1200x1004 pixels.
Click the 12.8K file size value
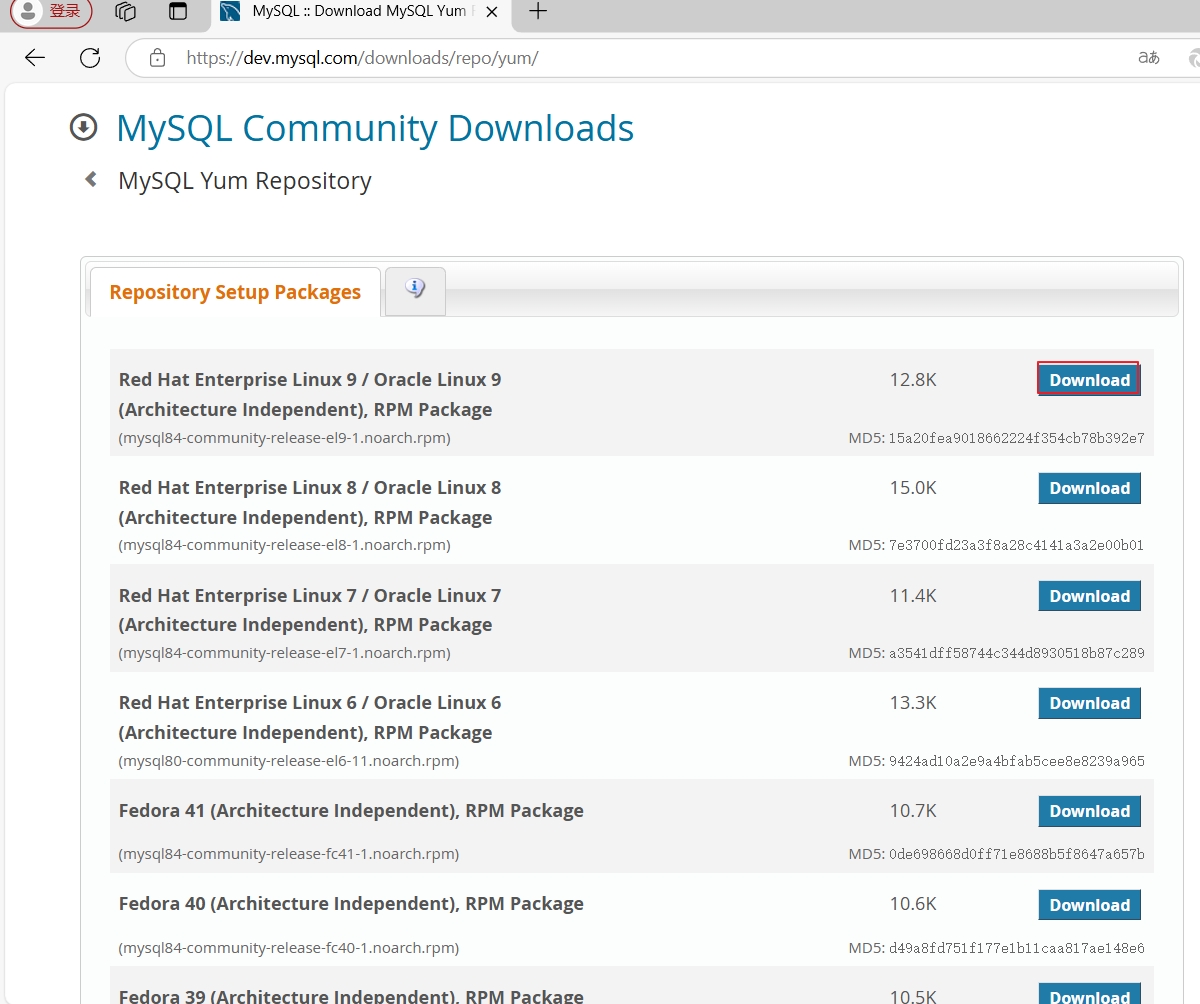click(x=913, y=380)
